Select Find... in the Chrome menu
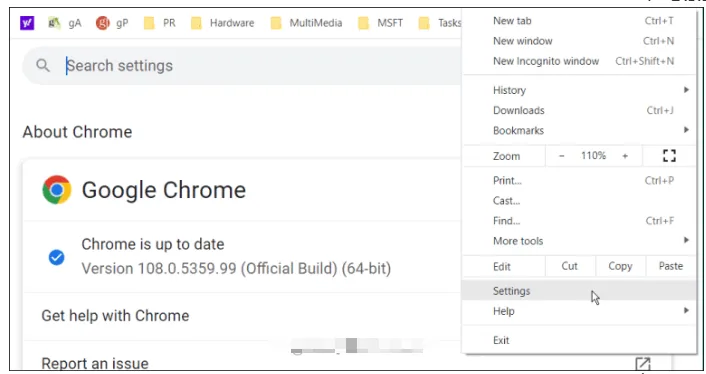This screenshot has width=706, height=374. point(580,221)
